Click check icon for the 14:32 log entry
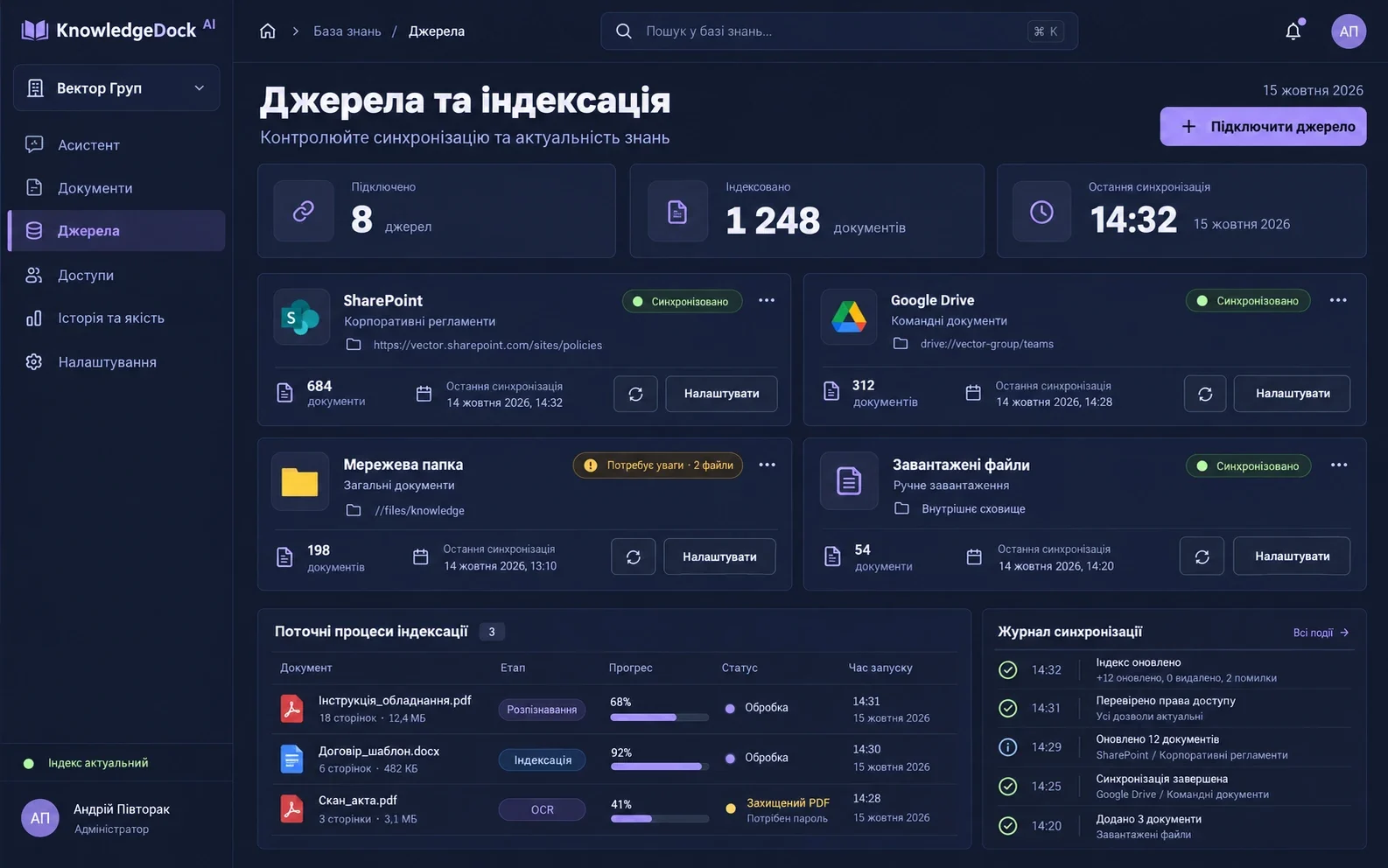 tap(1007, 670)
